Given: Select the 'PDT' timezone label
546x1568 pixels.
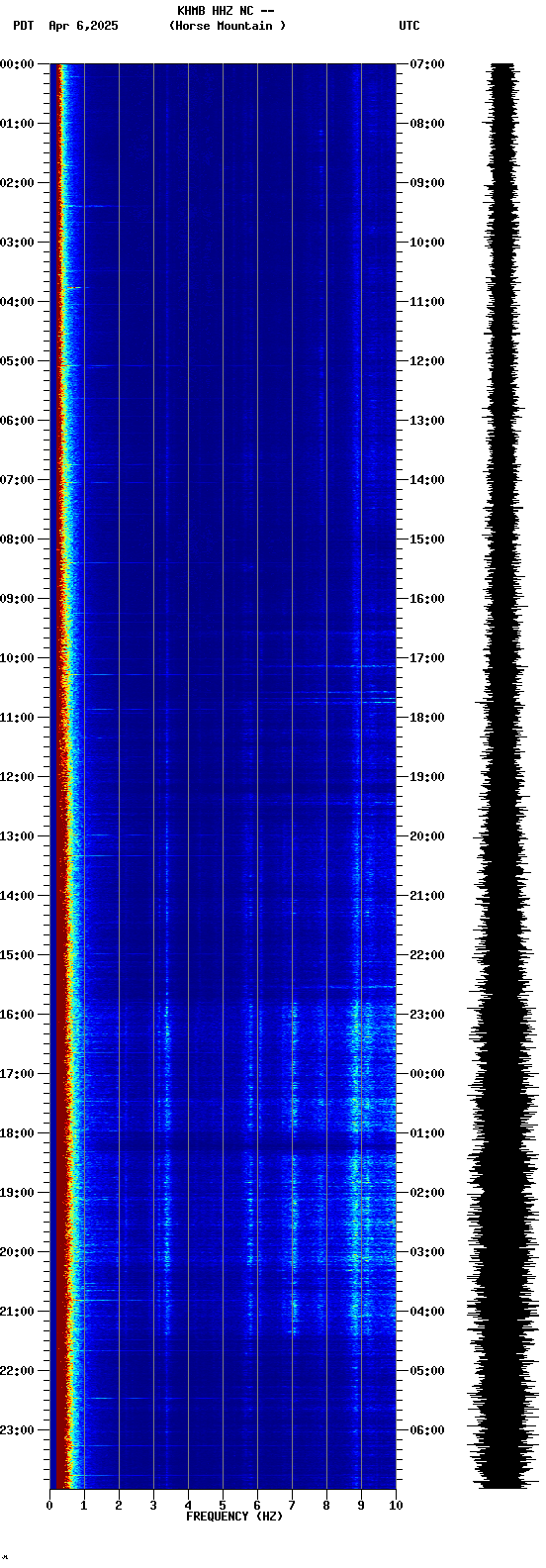Looking at the screenshot, I should [x=23, y=26].
